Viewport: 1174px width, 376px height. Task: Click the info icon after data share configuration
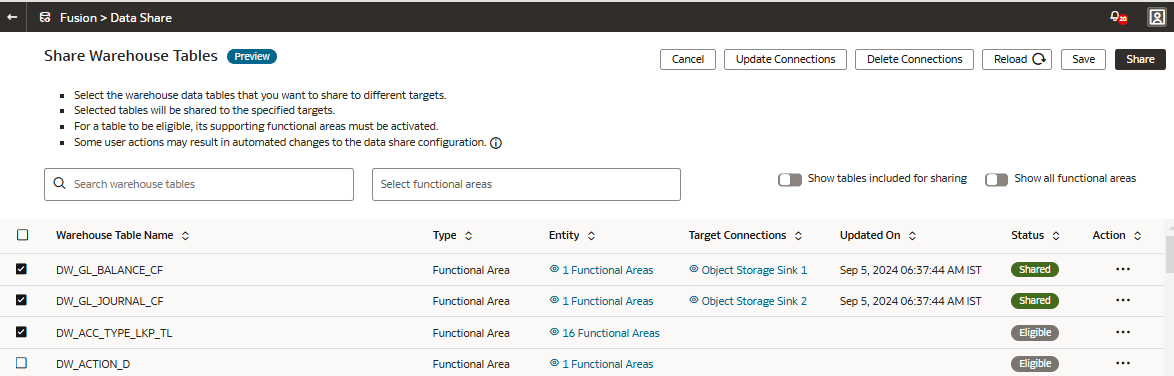click(x=496, y=142)
